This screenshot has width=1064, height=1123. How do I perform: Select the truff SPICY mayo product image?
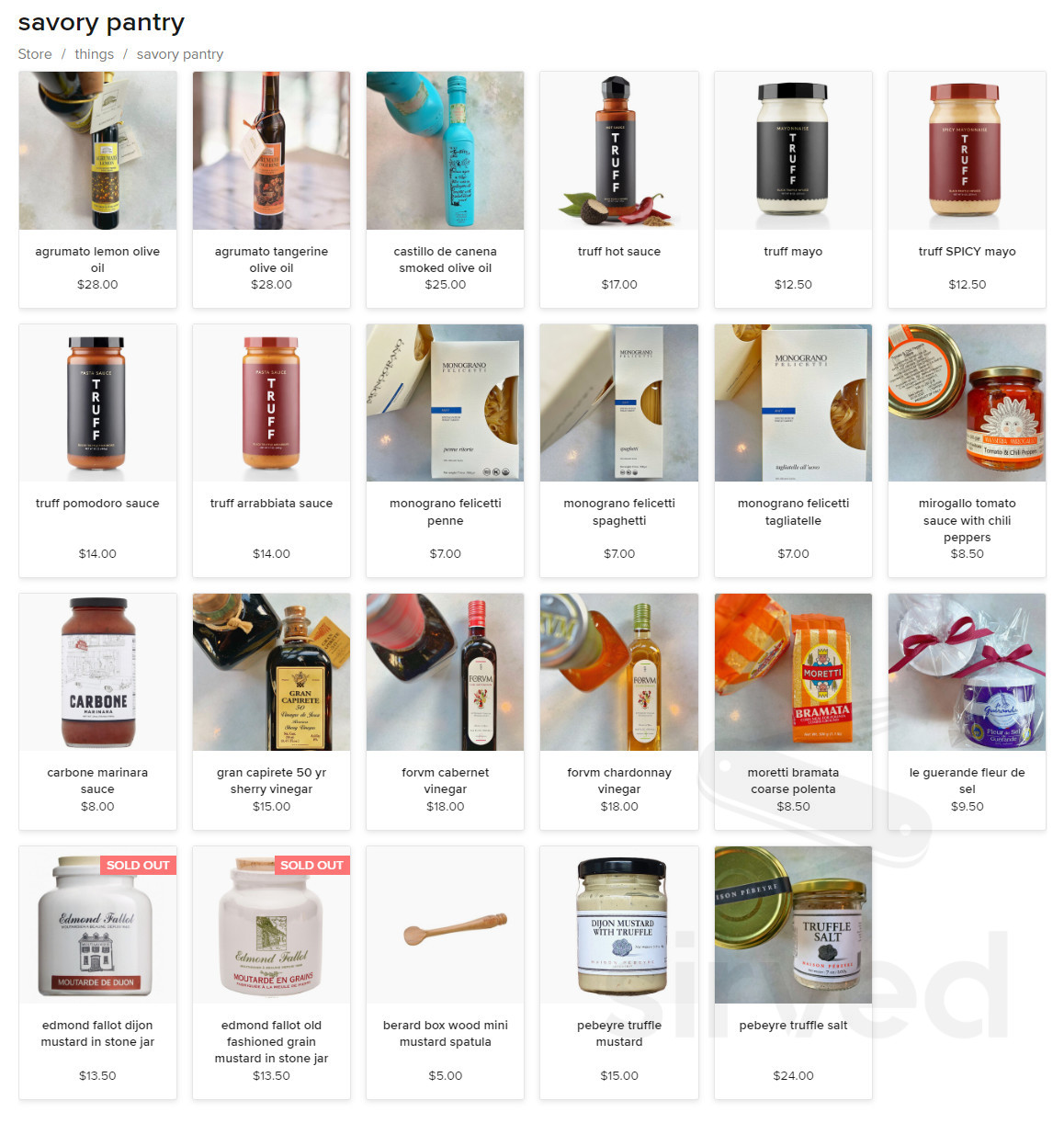point(967,151)
